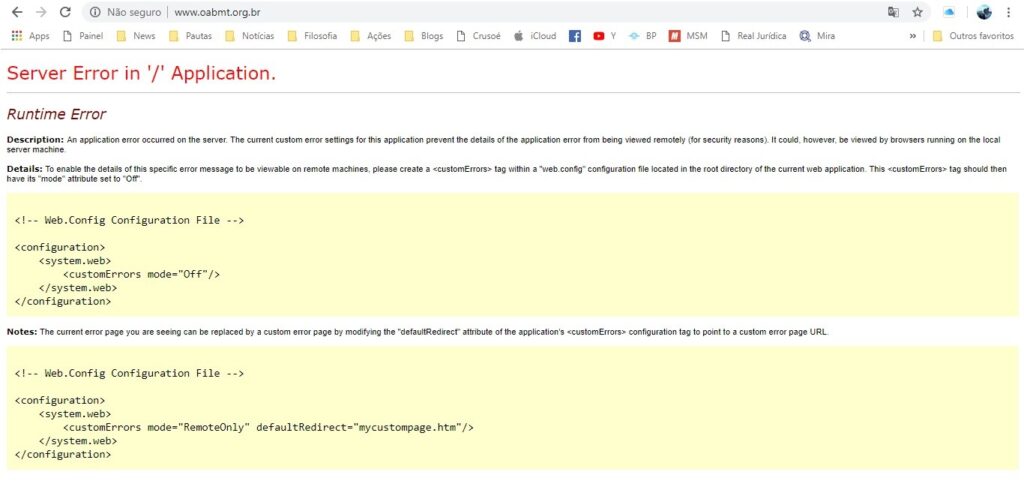Click the iCloud bookmark
The width and height of the screenshot is (1024, 493).
tap(535, 36)
